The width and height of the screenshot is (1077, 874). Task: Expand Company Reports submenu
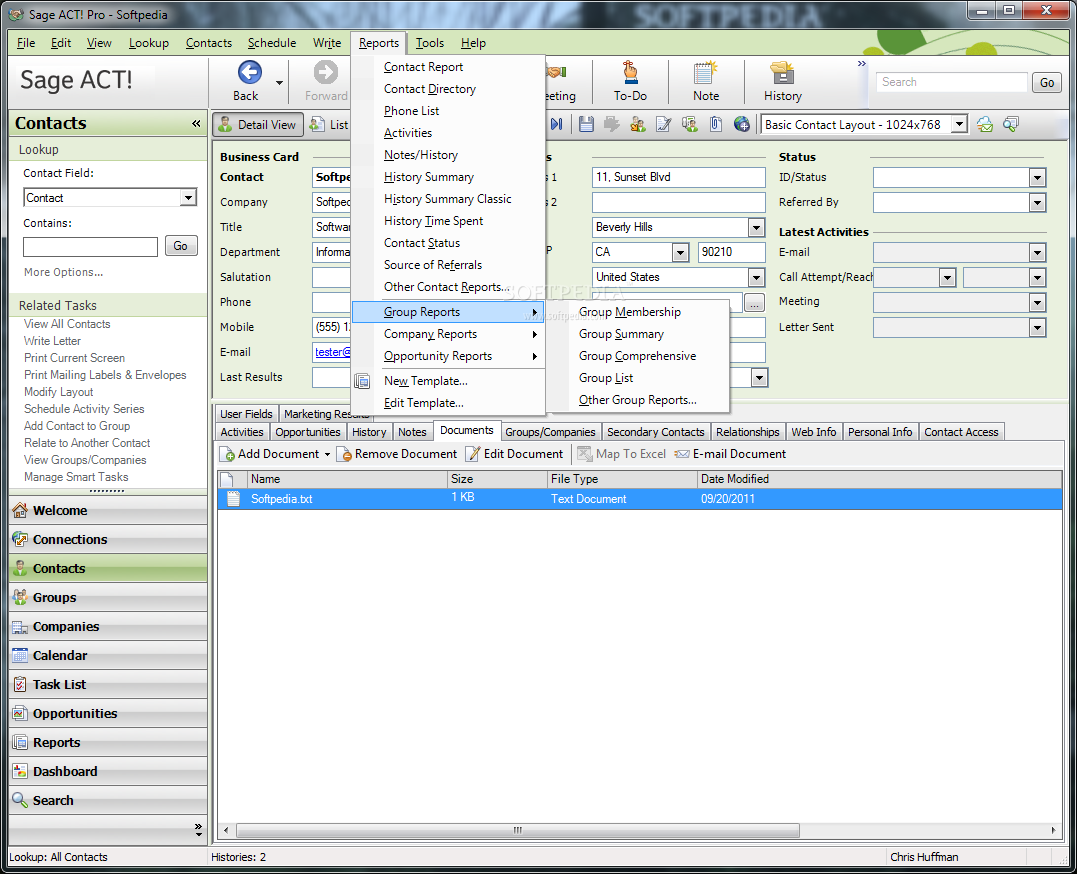[x=448, y=334]
